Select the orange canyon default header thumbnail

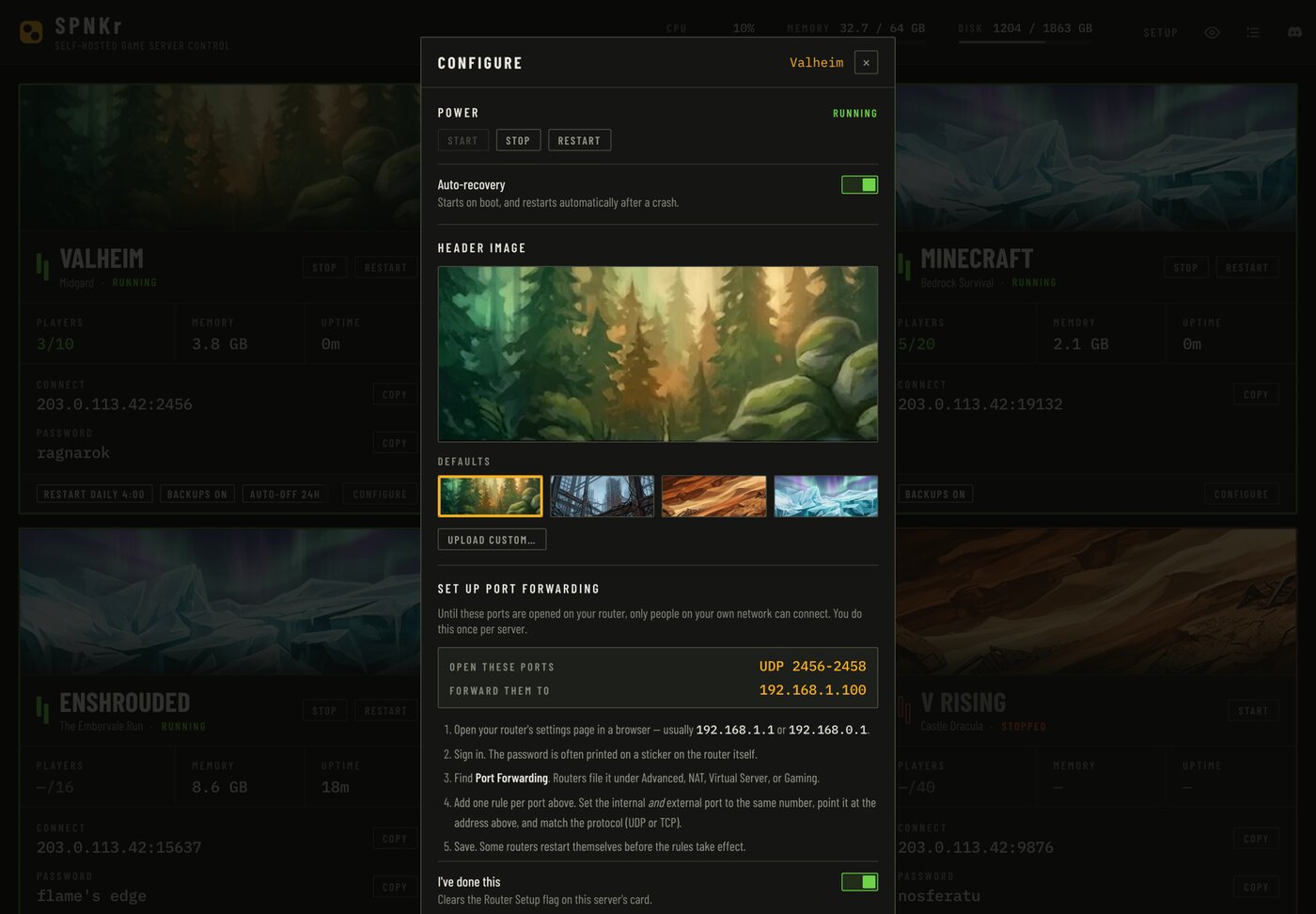713,496
